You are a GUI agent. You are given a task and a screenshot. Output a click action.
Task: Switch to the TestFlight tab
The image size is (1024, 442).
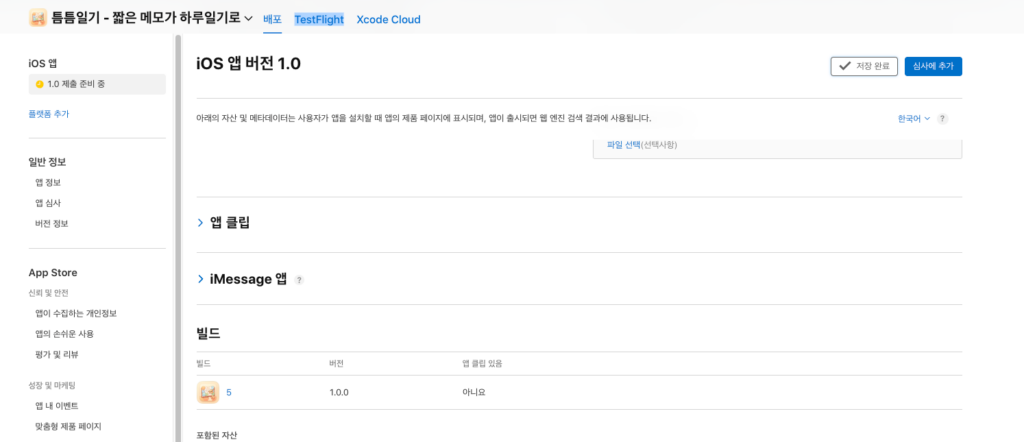pos(319,19)
